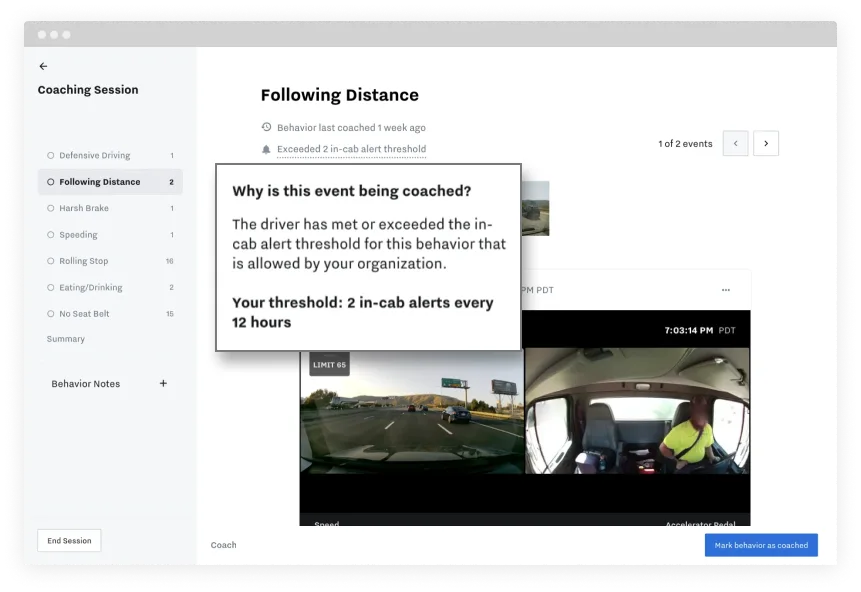Click the Behavior Notes heading
Image resolution: width=861 pixels, height=592 pixels.
click(x=86, y=384)
